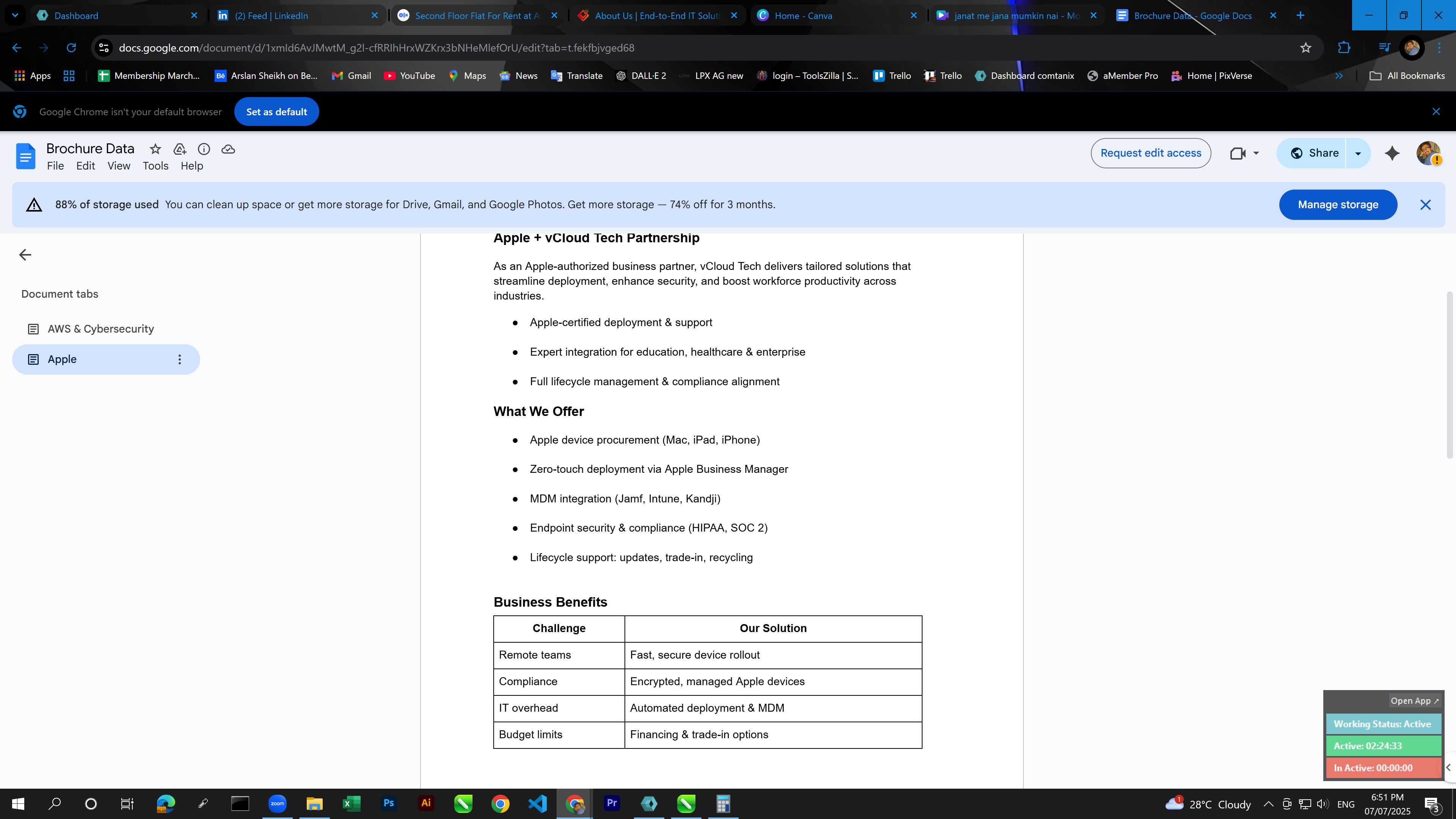This screenshot has height=819, width=1456.
Task: Open the YouTube bookmark
Action: point(409,76)
